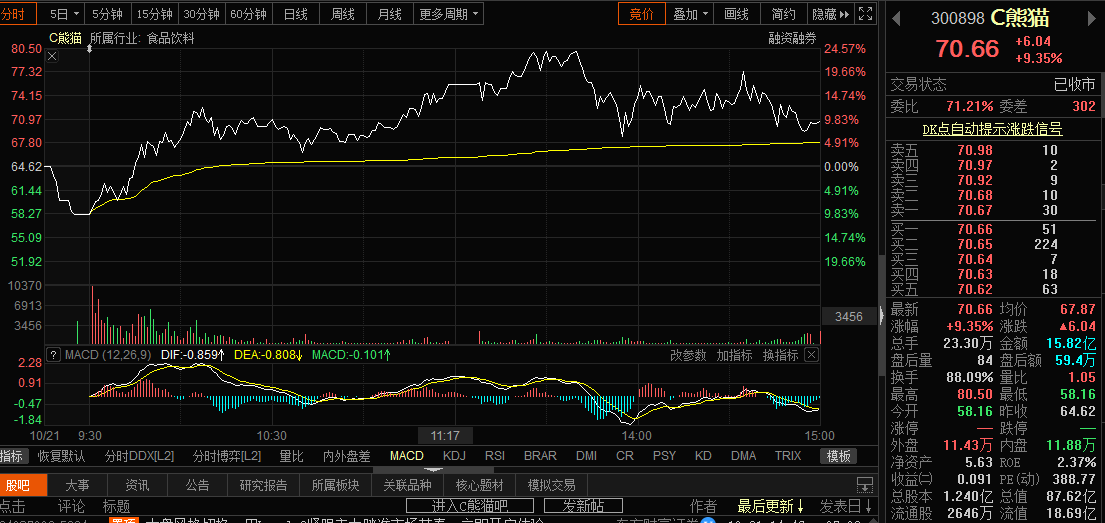Open the 模拟交易 simulated trading tab
Screen dimensions: 1105x523
[x=551, y=485]
